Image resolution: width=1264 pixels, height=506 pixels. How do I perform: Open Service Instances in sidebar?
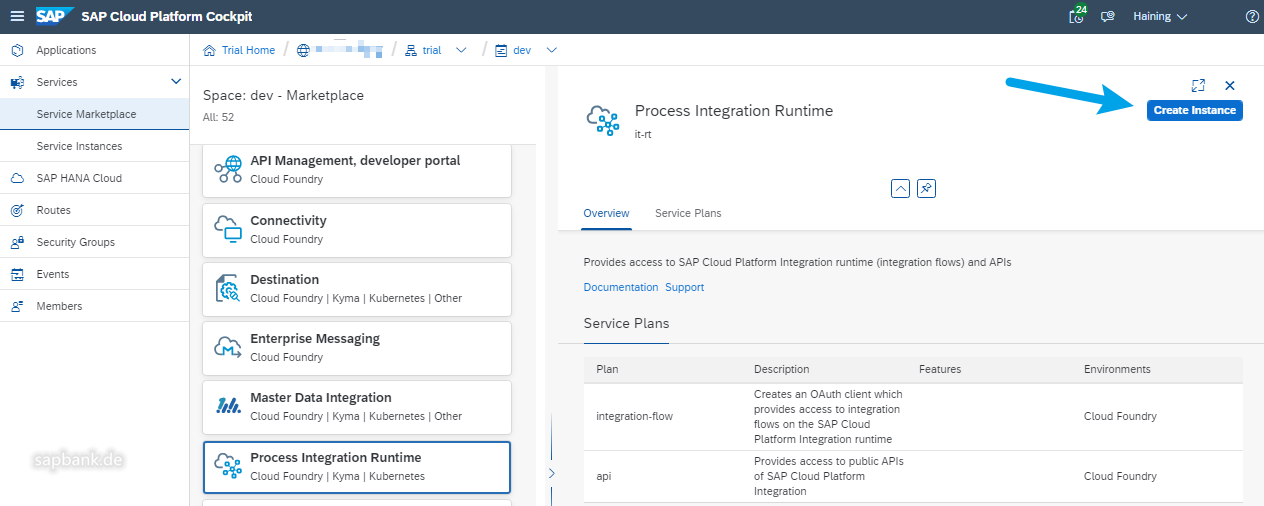click(94, 146)
